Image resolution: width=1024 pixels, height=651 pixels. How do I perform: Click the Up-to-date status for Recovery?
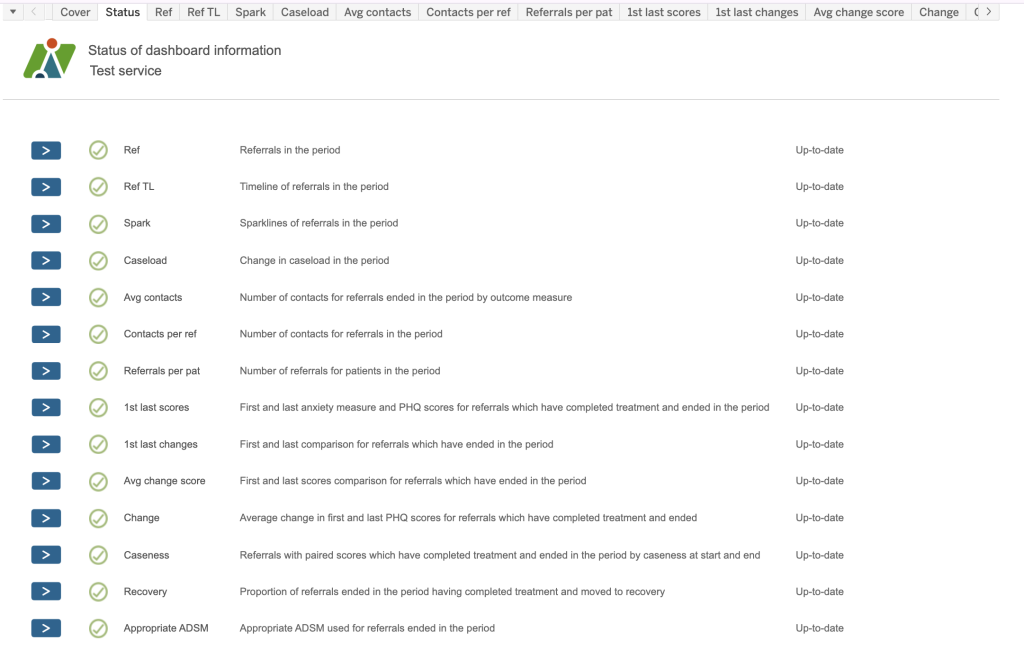[x=819, y=591]
